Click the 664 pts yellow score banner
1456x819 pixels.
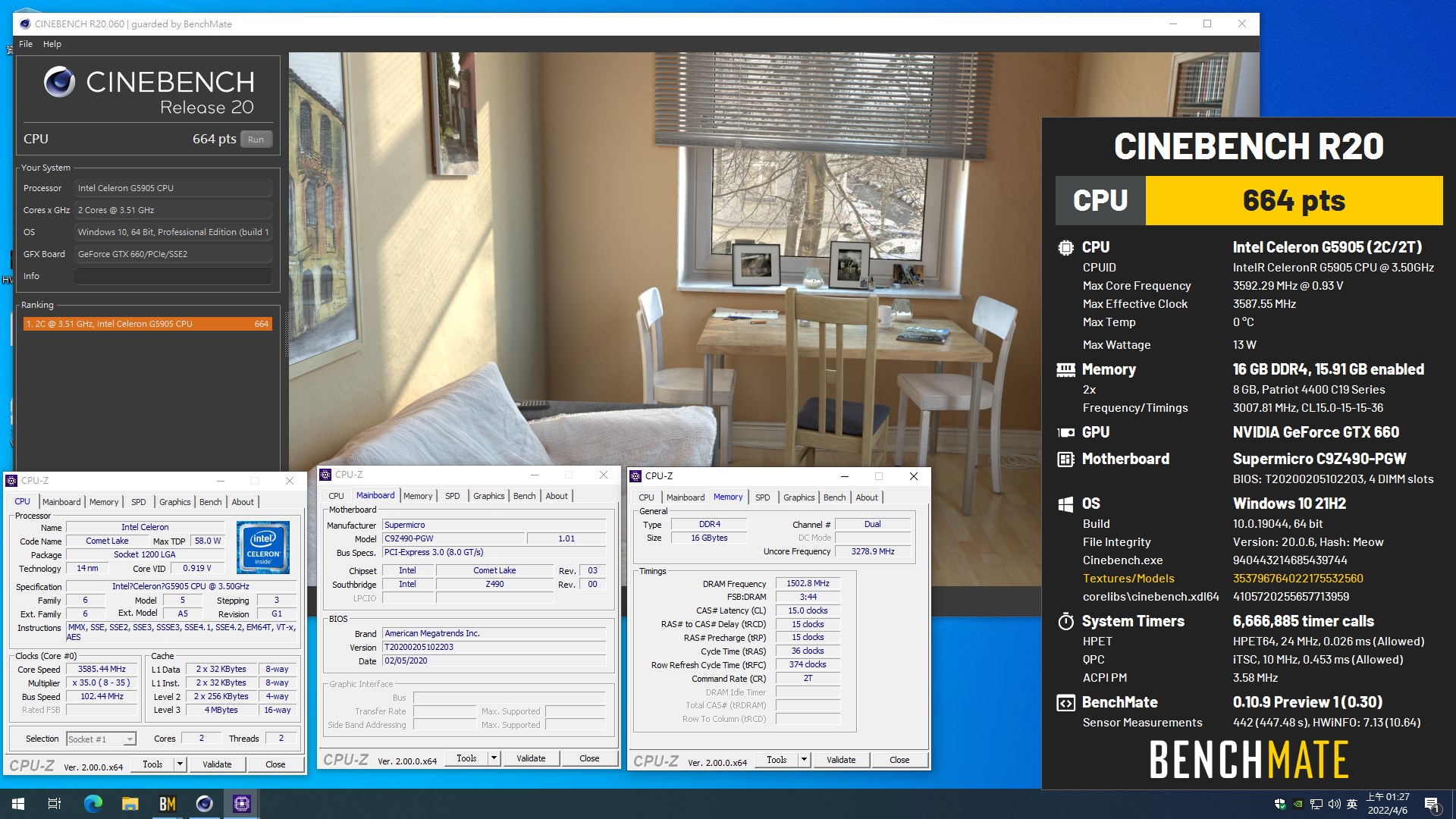[1294, 201]
